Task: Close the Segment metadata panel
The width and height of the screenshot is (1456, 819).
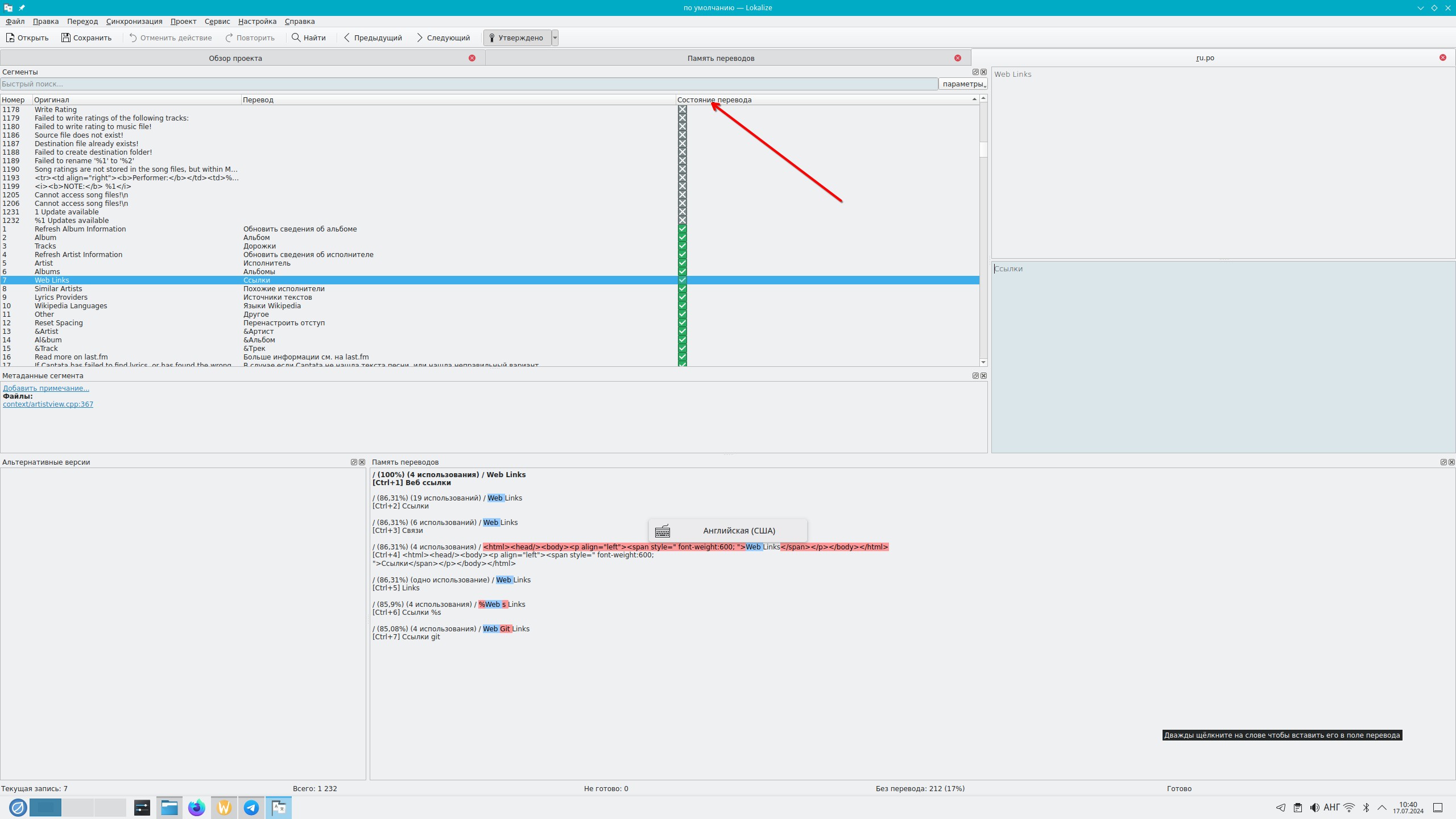Action: point(983,375)
